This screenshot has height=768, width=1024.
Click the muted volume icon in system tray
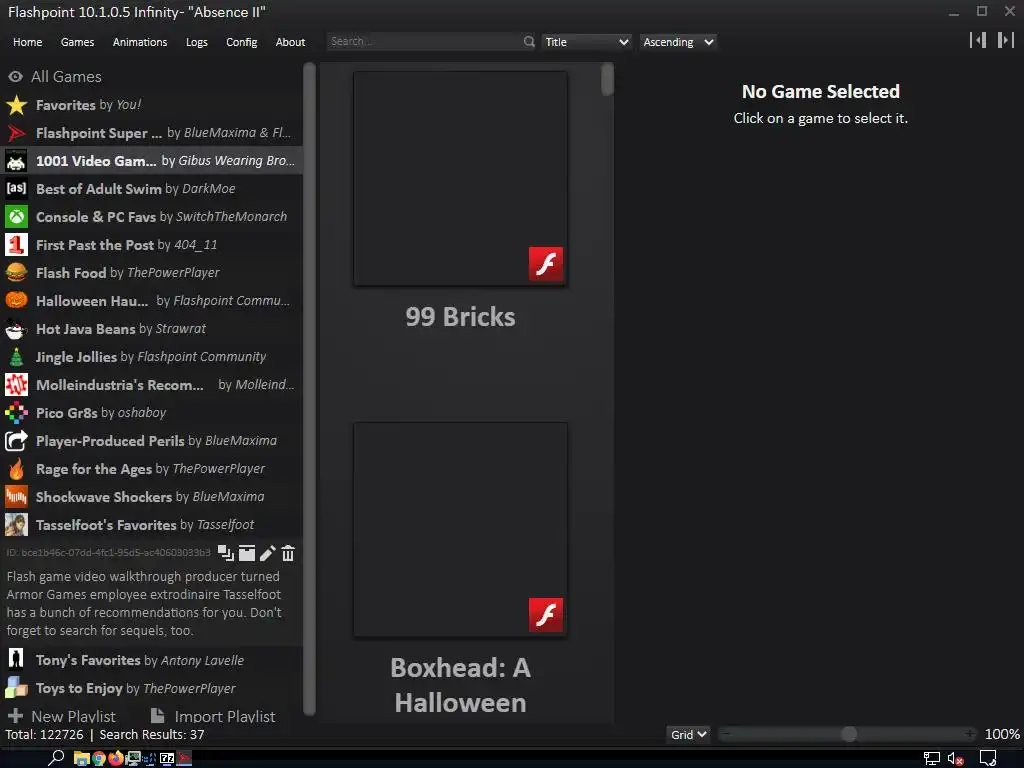point(956,759)
